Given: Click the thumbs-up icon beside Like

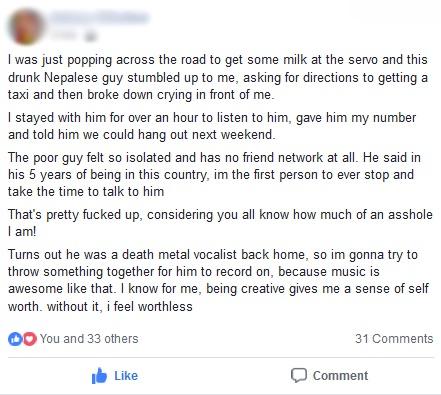Looking at the screenshot, I should tap(99, 376).
